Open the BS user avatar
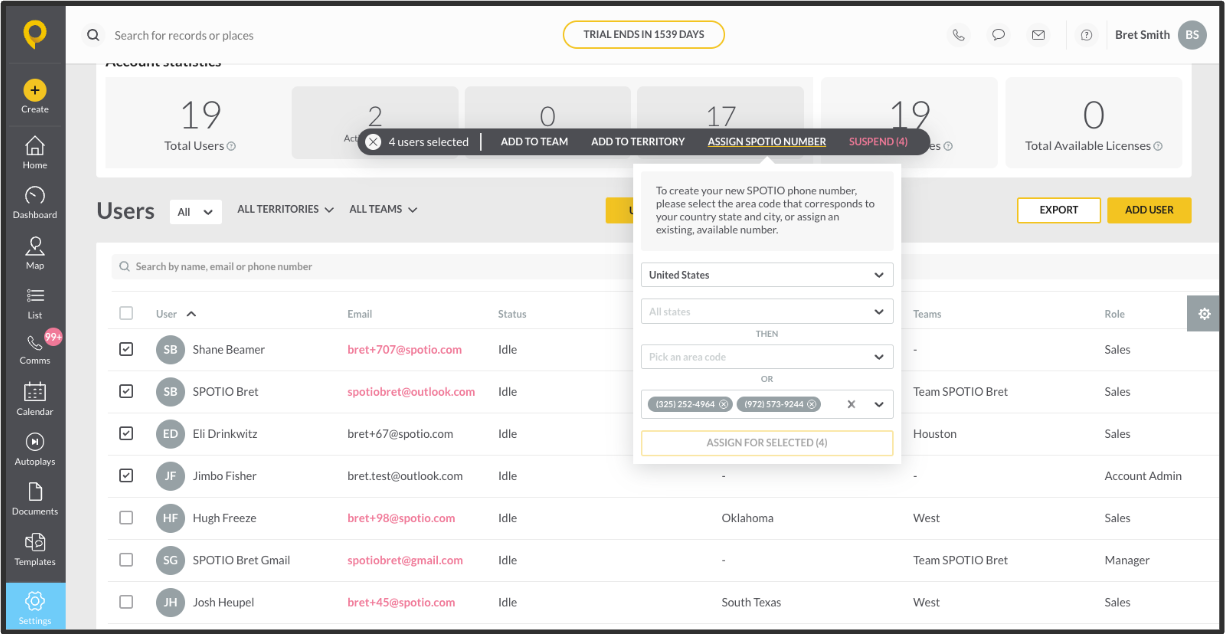 1192,35
